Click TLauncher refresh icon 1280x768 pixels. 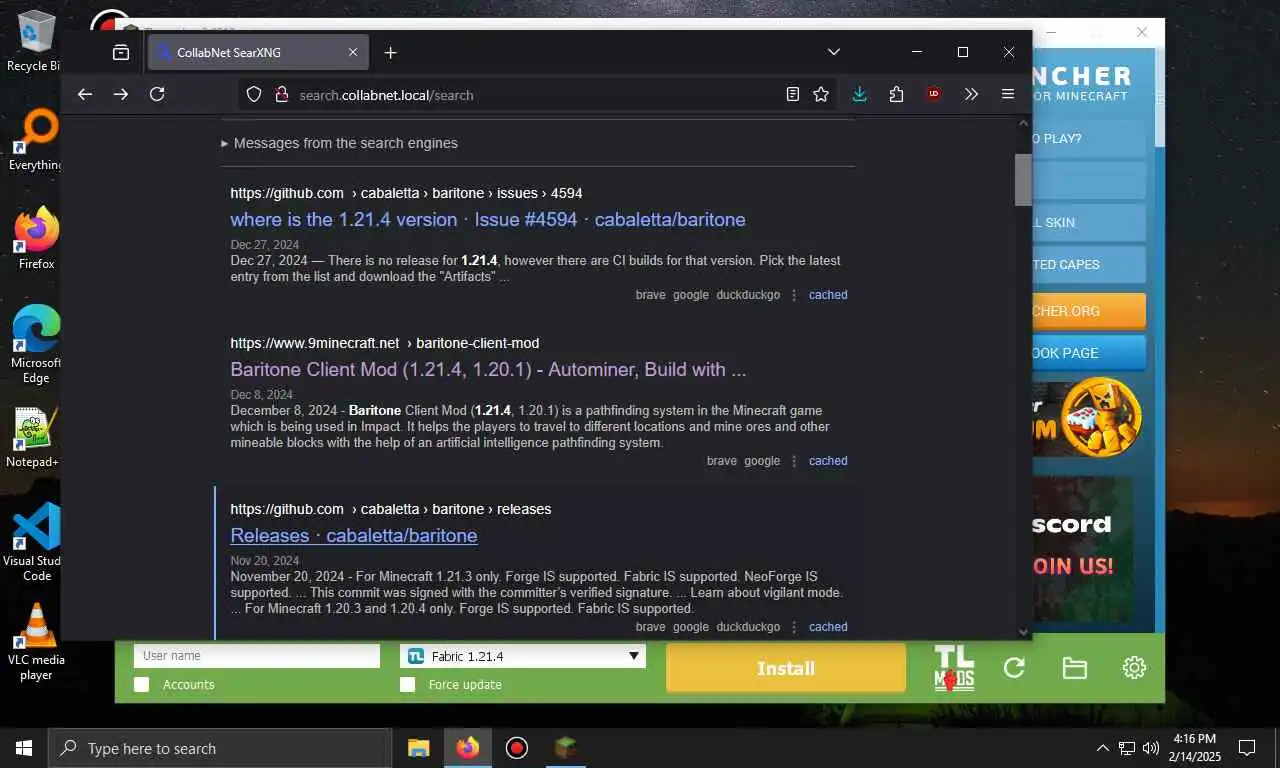click(1014, 668)
